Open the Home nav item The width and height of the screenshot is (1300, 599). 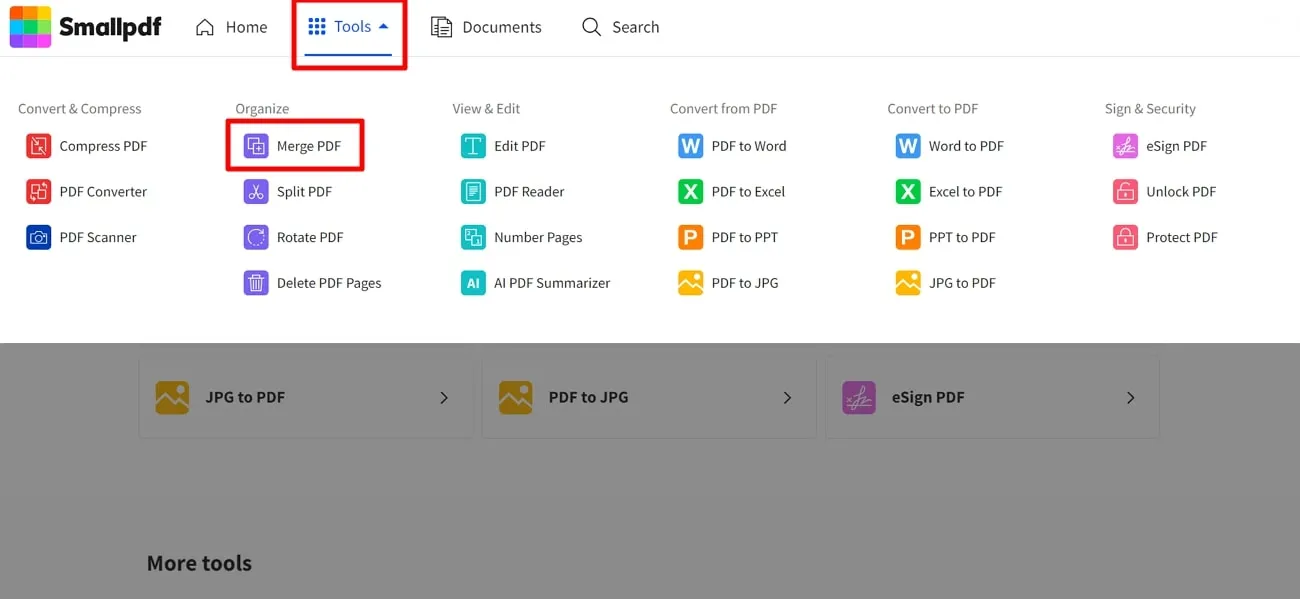[x=231, y=27]
